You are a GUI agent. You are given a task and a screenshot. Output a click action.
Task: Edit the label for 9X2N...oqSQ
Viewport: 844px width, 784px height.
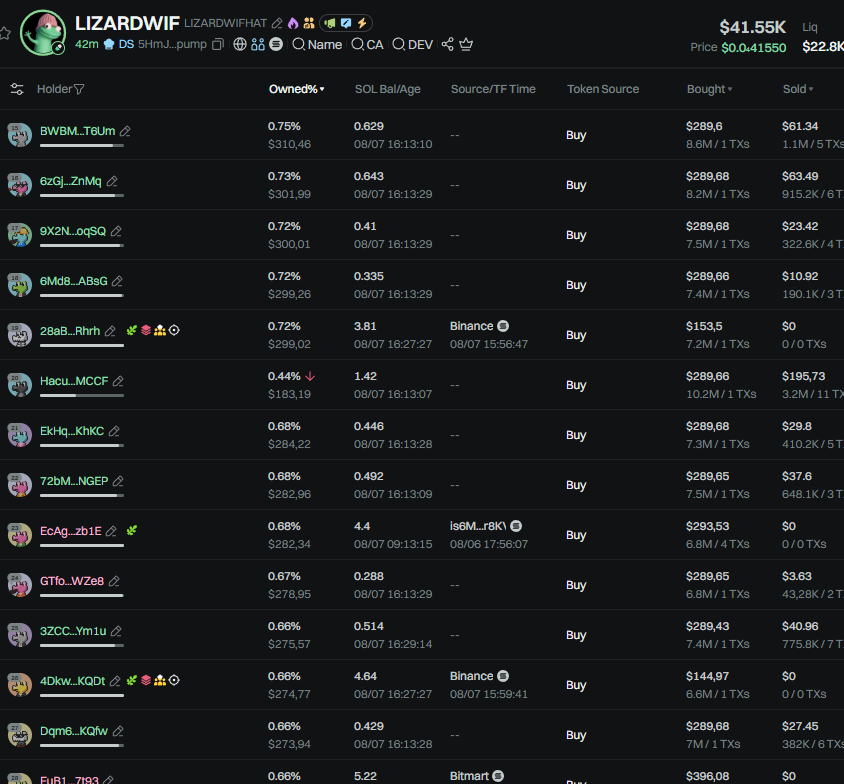tap(116, 231)
